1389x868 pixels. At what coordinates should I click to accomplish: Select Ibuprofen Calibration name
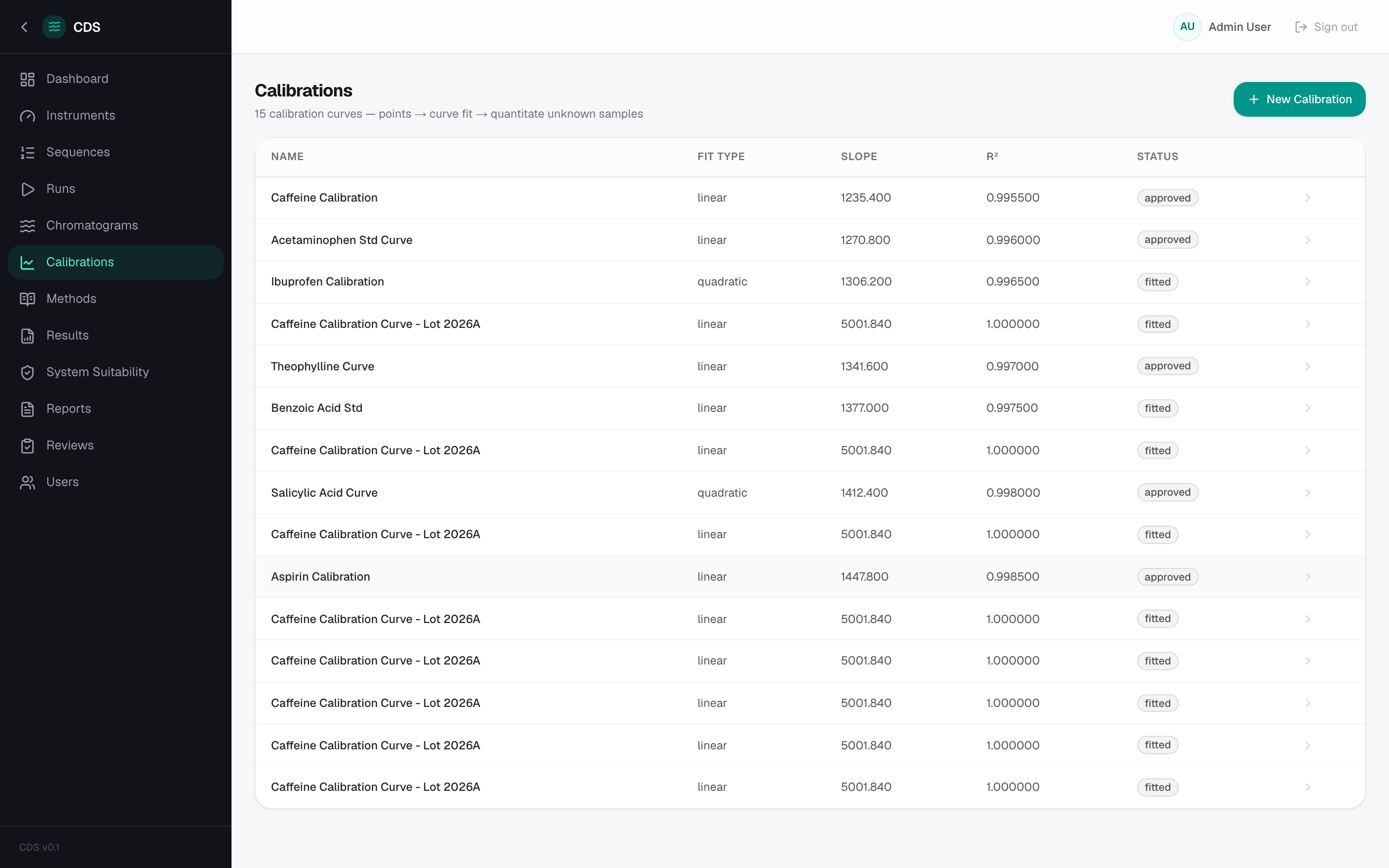tap(327, 282)
